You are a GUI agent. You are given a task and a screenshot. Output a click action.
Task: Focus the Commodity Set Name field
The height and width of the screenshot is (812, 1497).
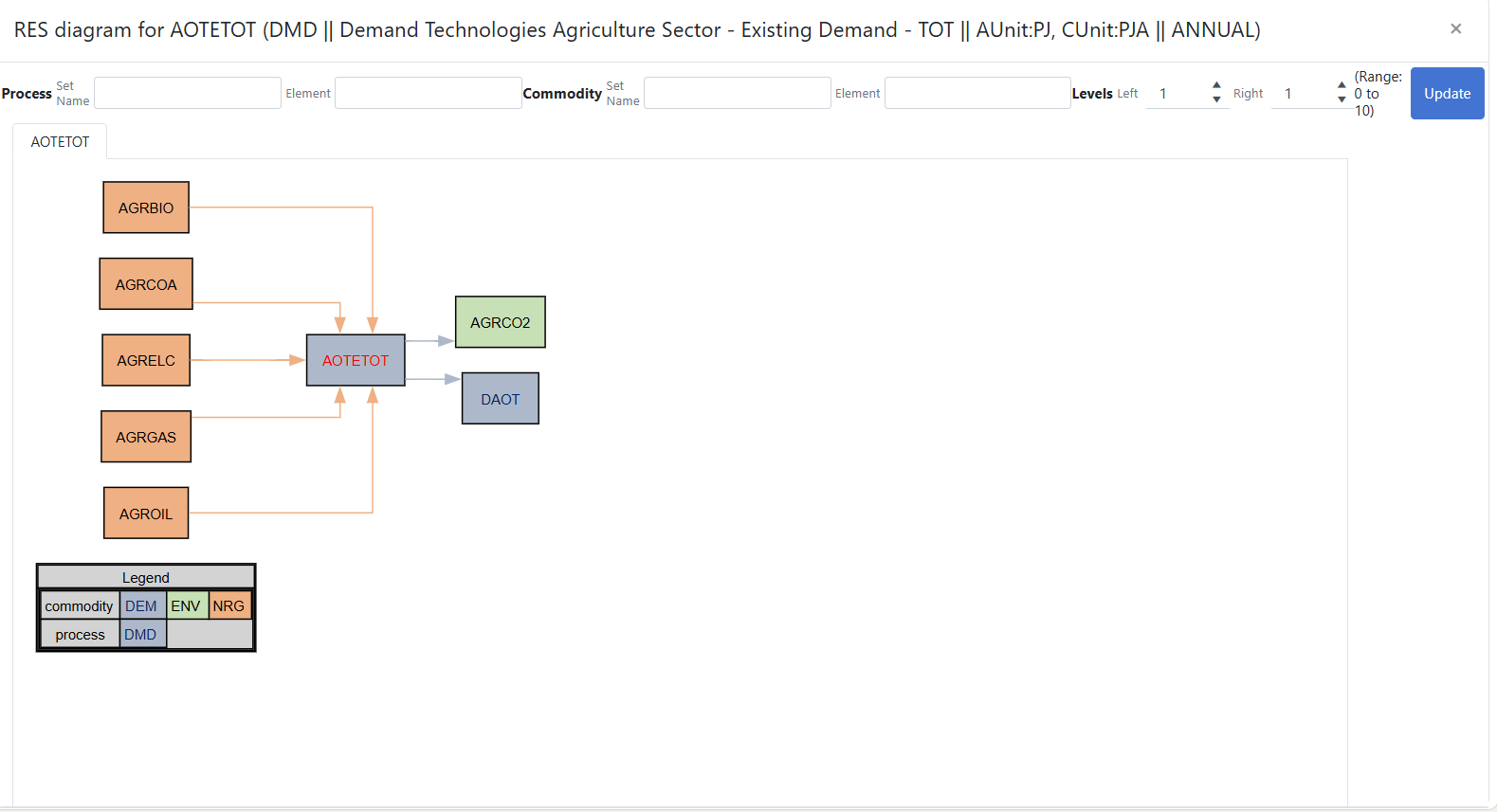[737, 93]
